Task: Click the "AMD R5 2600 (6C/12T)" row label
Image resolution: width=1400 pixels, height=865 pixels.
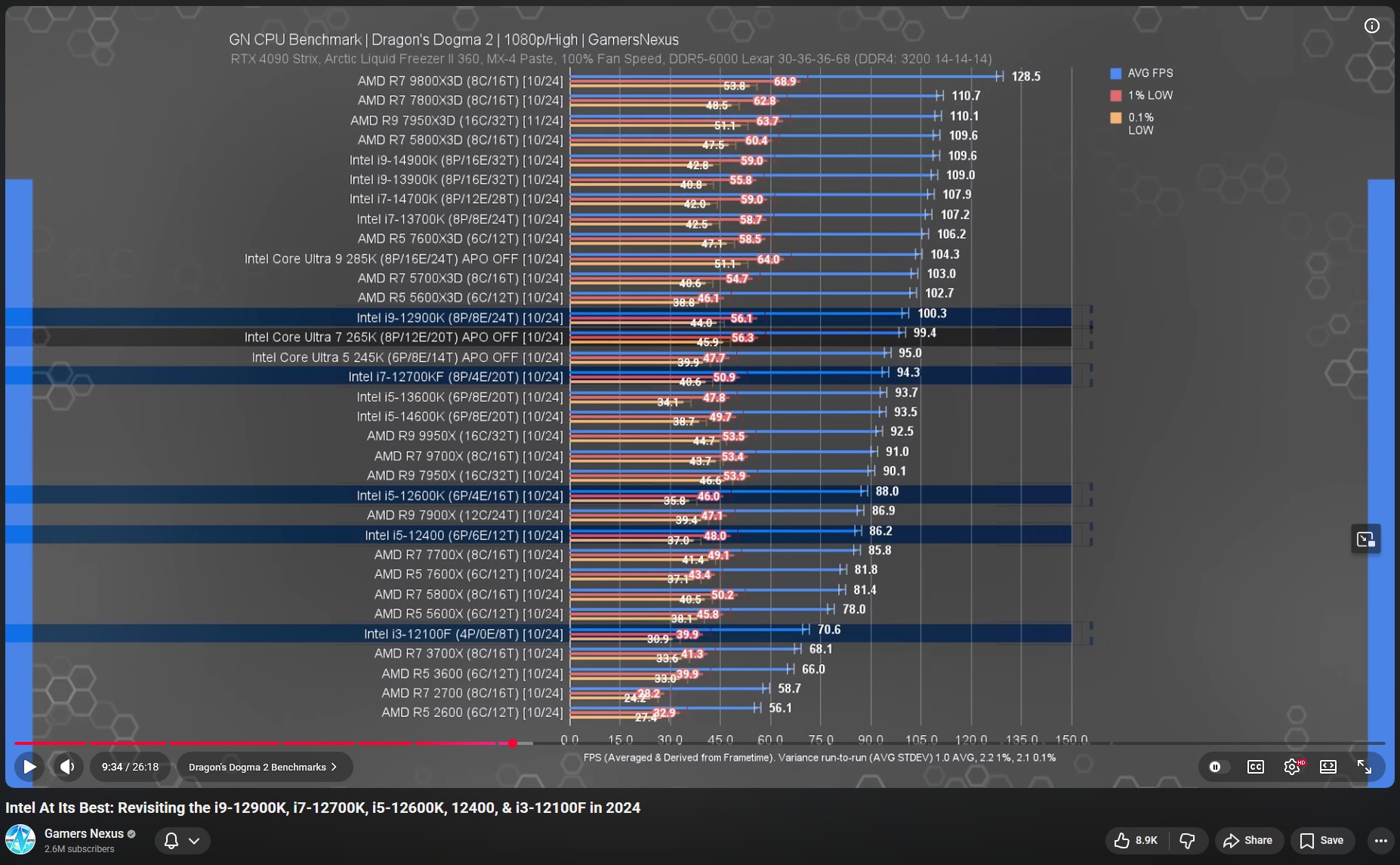Action: tap(473, 712)
